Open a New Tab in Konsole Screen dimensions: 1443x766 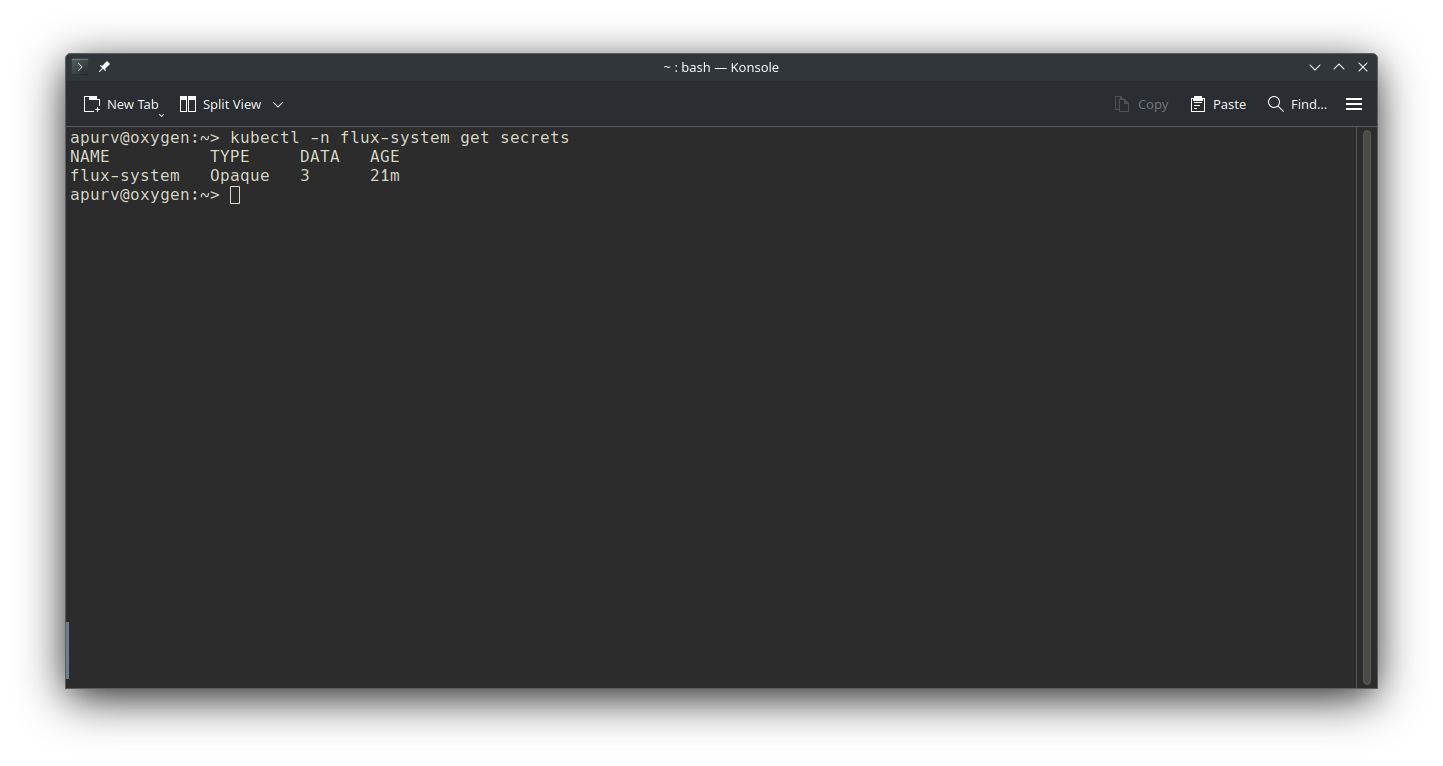[121, 104]
